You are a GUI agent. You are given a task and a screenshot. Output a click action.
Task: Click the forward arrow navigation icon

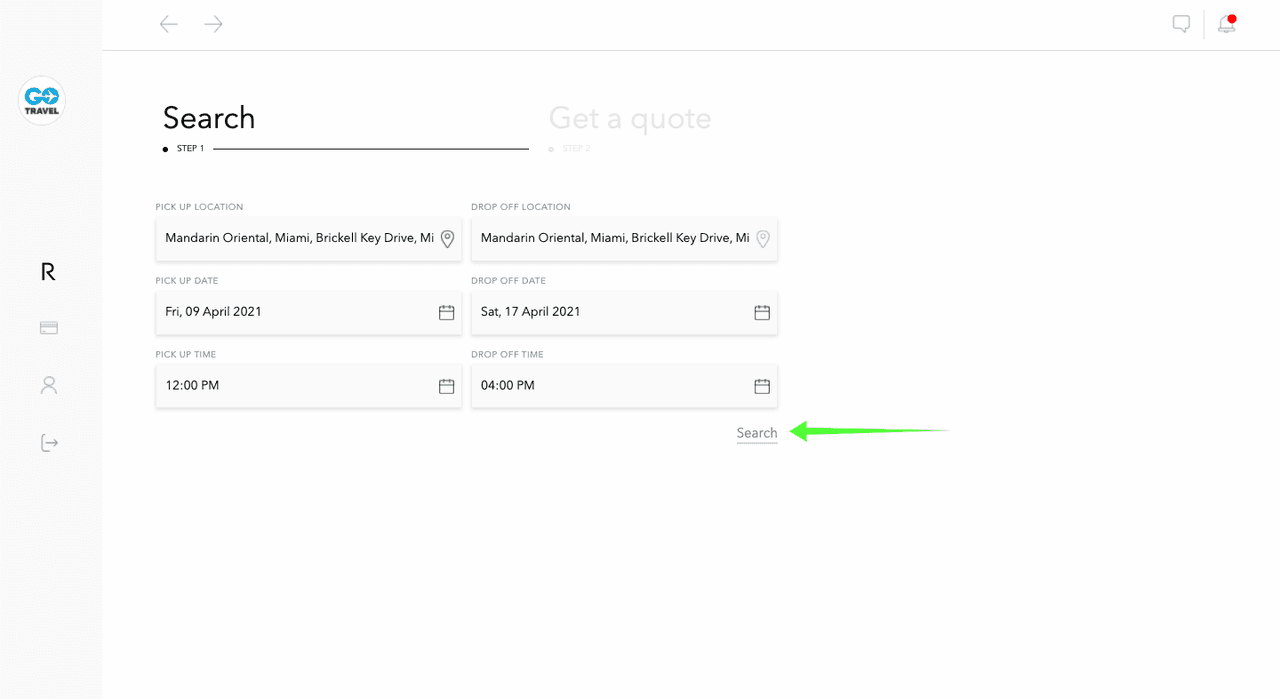213,24
